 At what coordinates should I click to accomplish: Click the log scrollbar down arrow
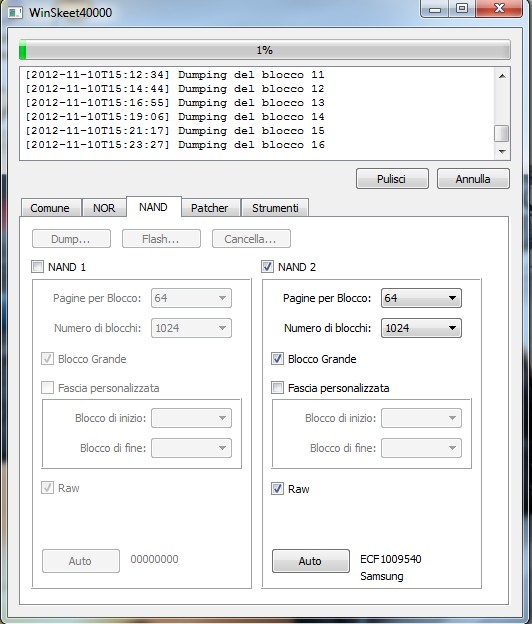pyautogui.click(x=502, y=152)
